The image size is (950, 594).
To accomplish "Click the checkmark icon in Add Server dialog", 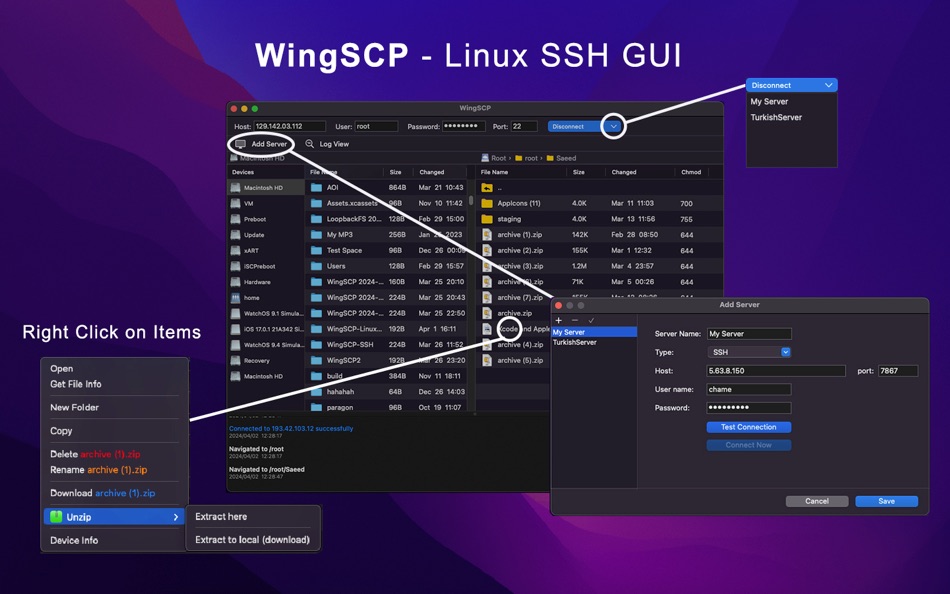I will coord(591,320).
